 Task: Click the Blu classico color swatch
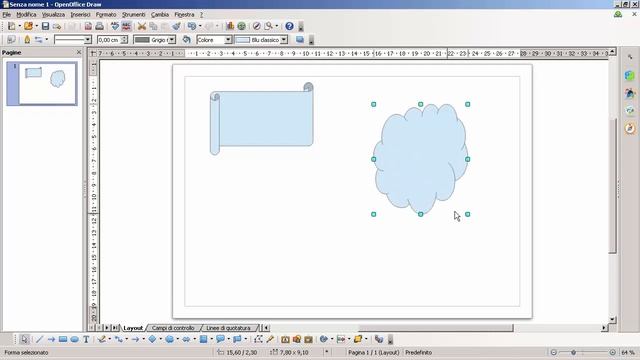[243, 40]
